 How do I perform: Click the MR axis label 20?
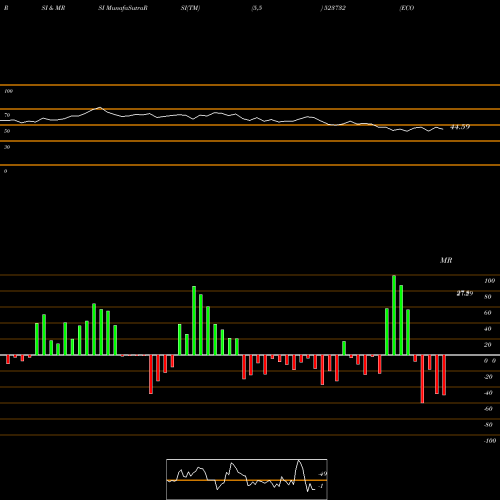[x=488, y=345]
